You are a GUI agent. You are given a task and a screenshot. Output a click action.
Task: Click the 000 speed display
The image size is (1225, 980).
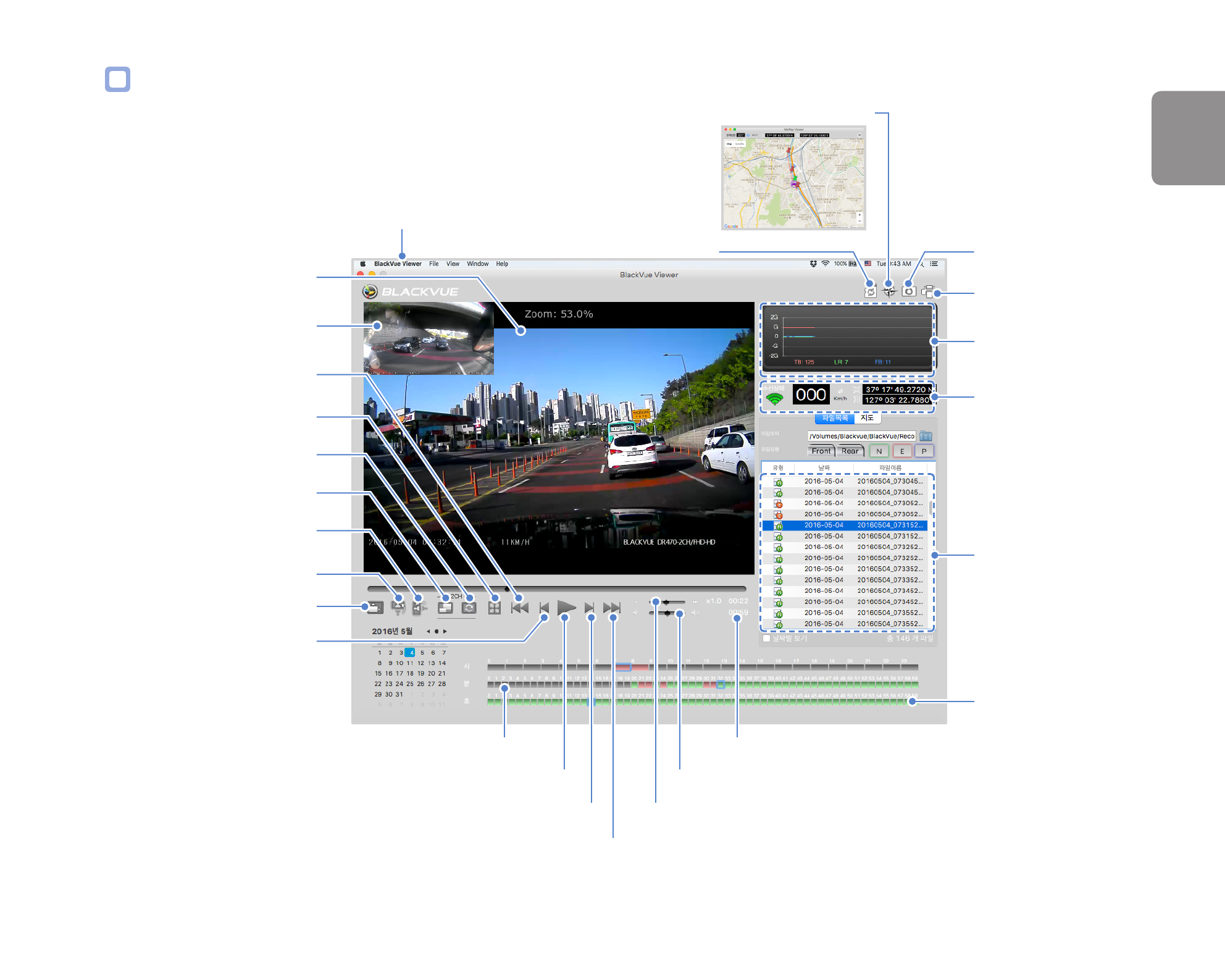click(x=811, y=395)
